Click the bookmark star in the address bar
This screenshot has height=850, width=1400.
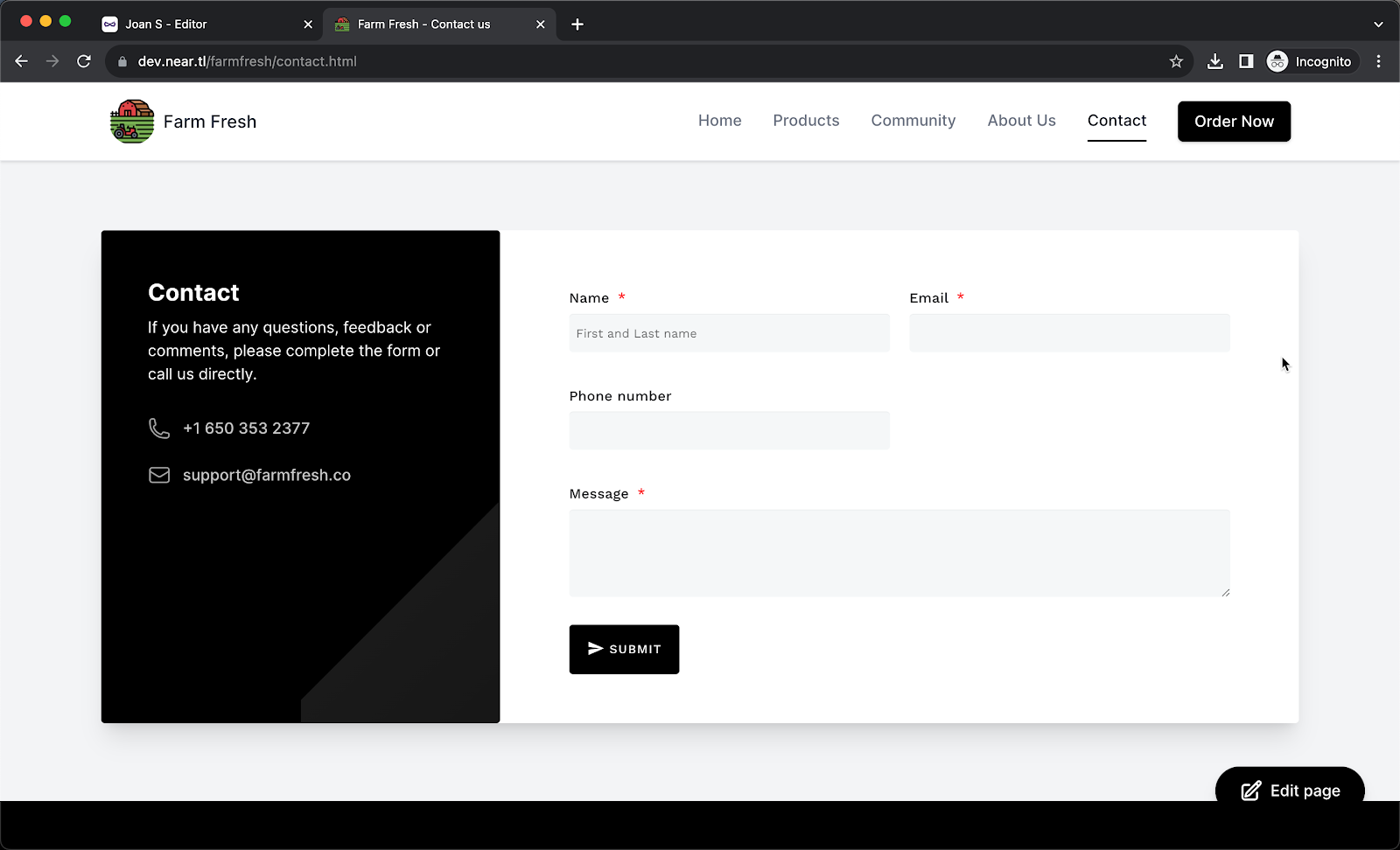point(1176,61)
